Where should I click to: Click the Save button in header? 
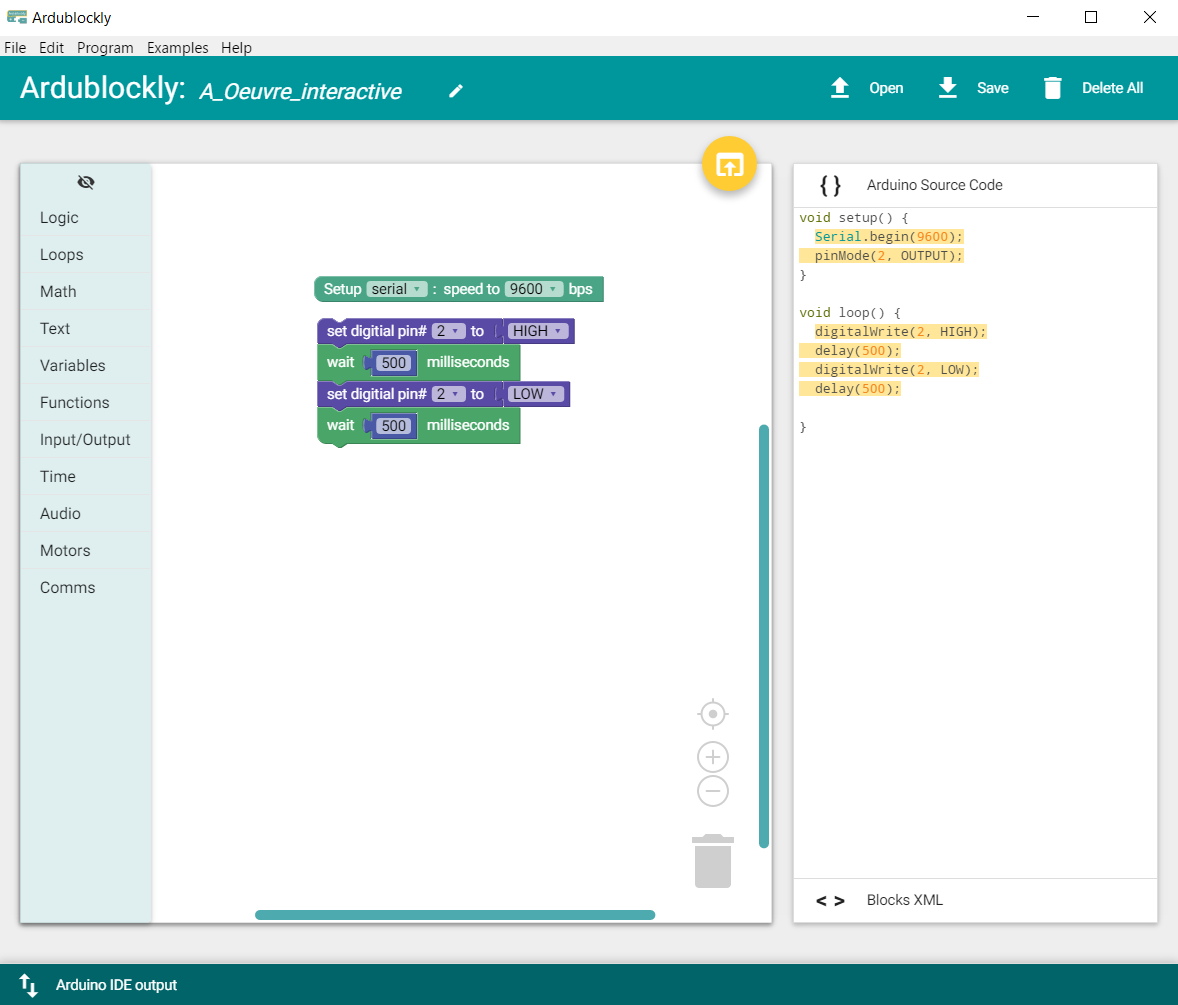point(974,88)
